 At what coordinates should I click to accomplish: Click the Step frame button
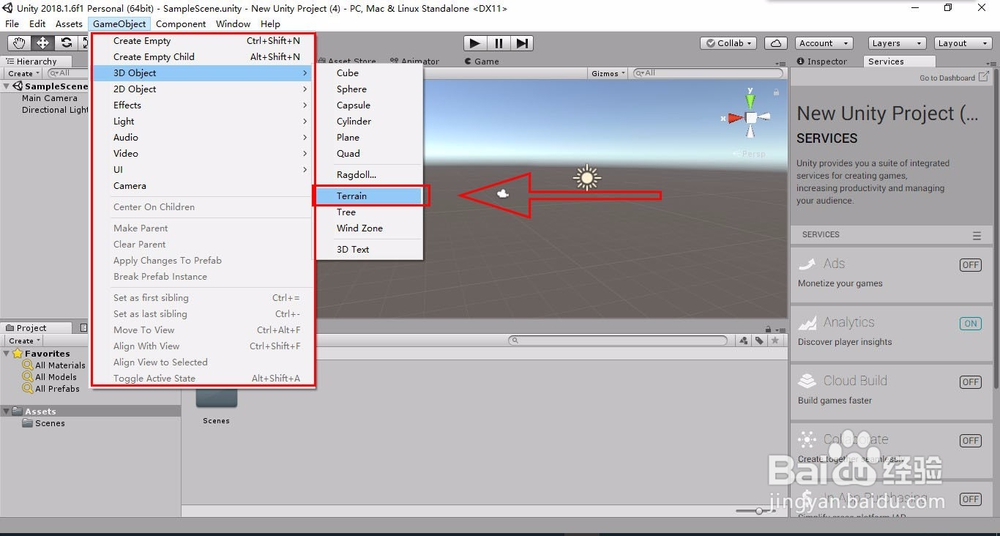(x=522, y=43)
